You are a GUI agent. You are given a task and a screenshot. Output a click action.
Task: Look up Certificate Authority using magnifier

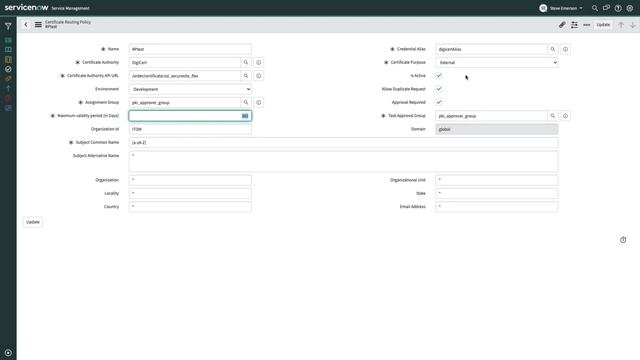pyautogui.click(x=246, y=62)
